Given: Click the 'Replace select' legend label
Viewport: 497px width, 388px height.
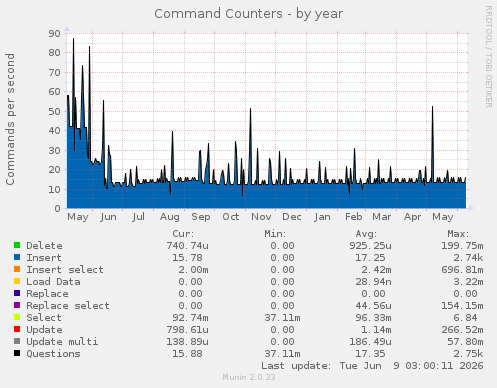Looking at the screenshot, I should 68,306.
